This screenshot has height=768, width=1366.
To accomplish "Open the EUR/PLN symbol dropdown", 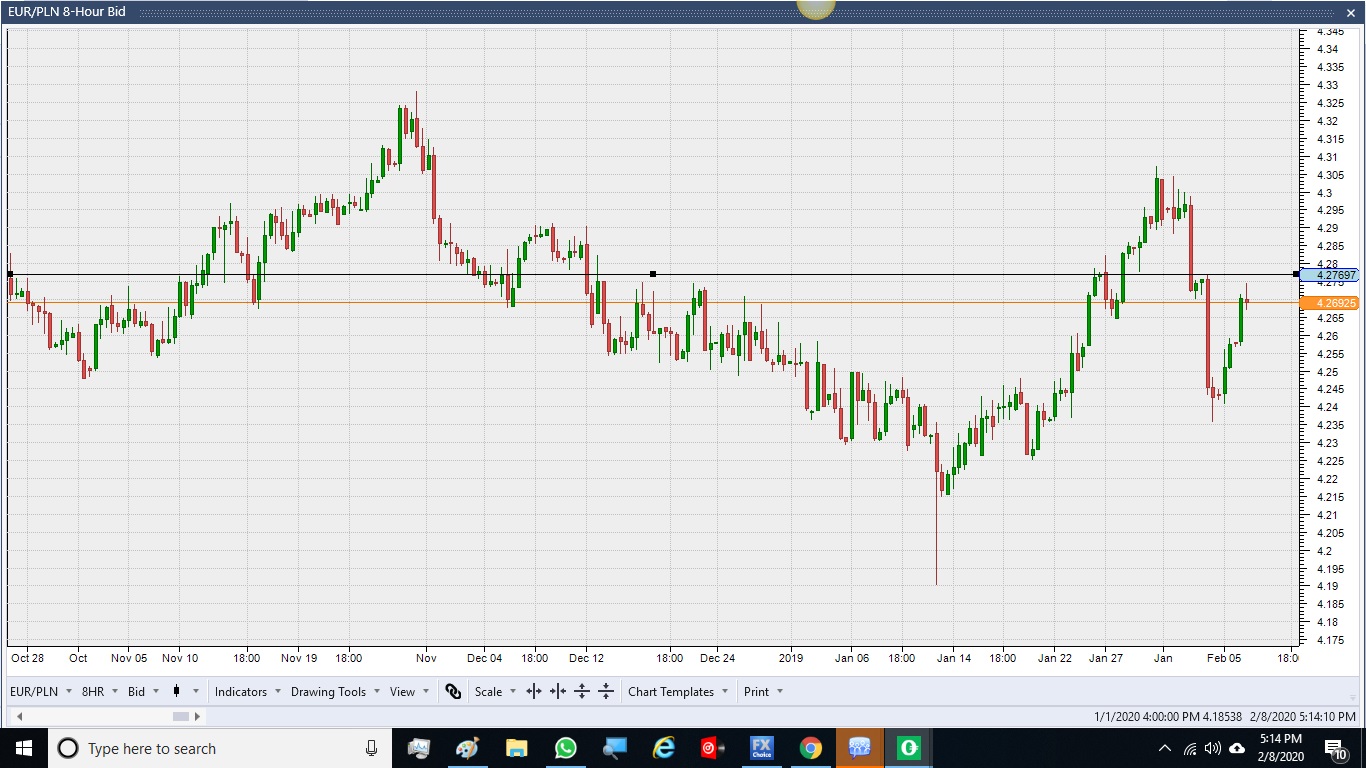I will coord(41,691).
